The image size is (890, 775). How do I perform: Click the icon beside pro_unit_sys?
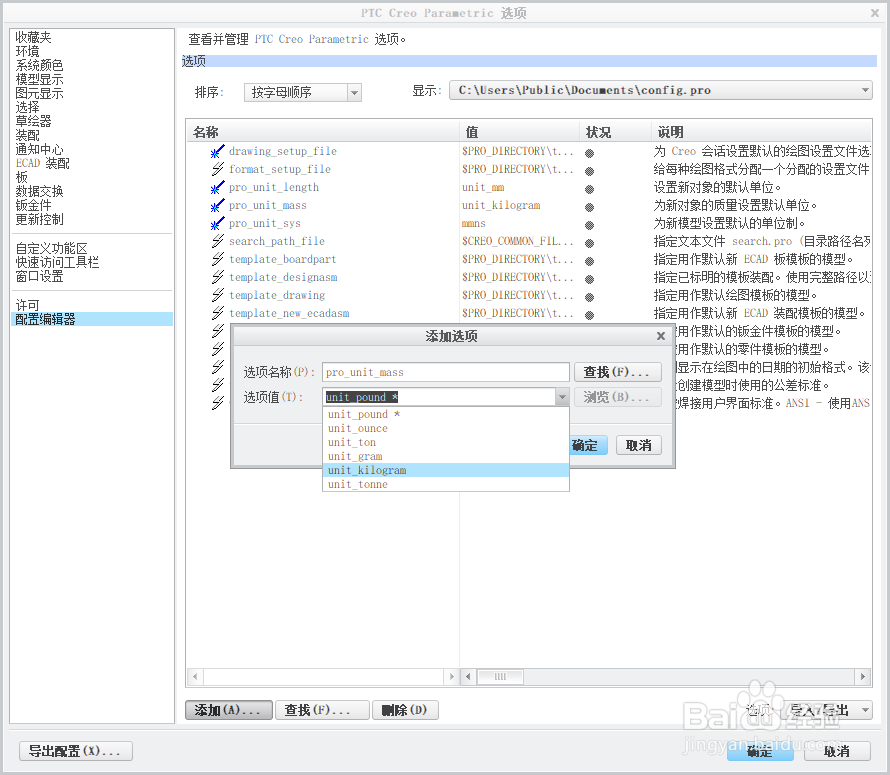click(217, 224)
